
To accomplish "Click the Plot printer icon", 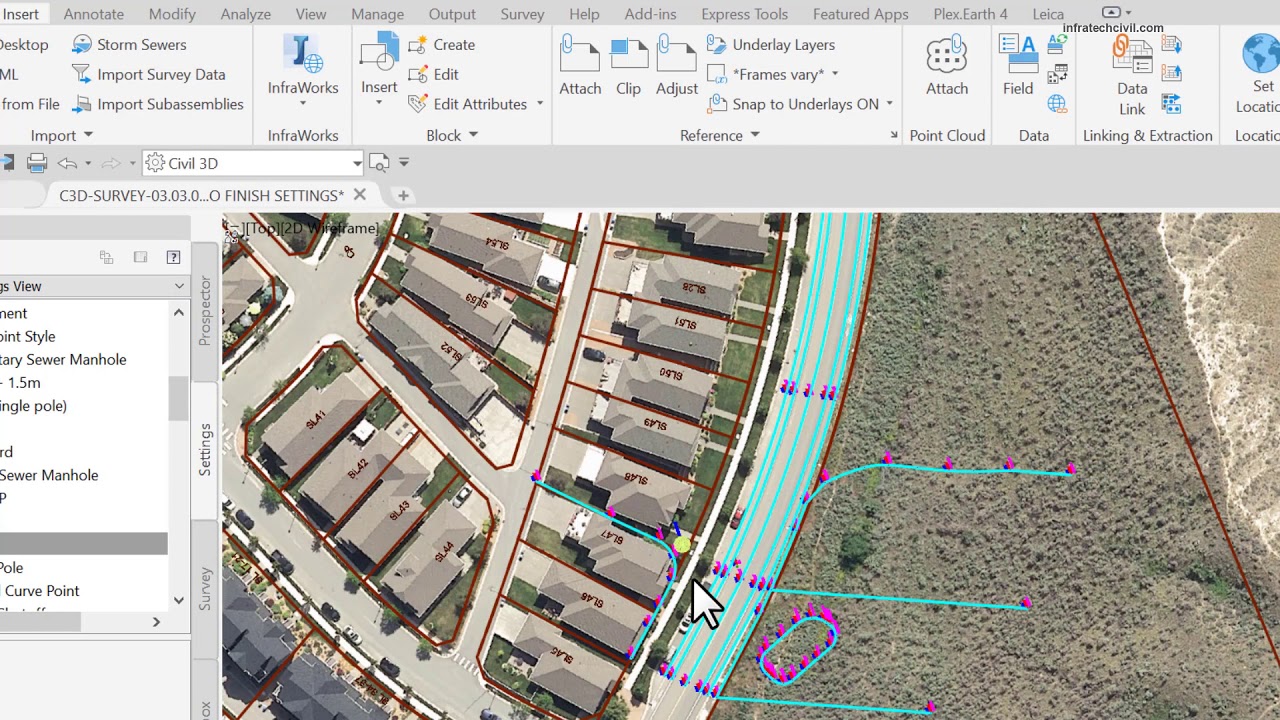I will (37, 163).
